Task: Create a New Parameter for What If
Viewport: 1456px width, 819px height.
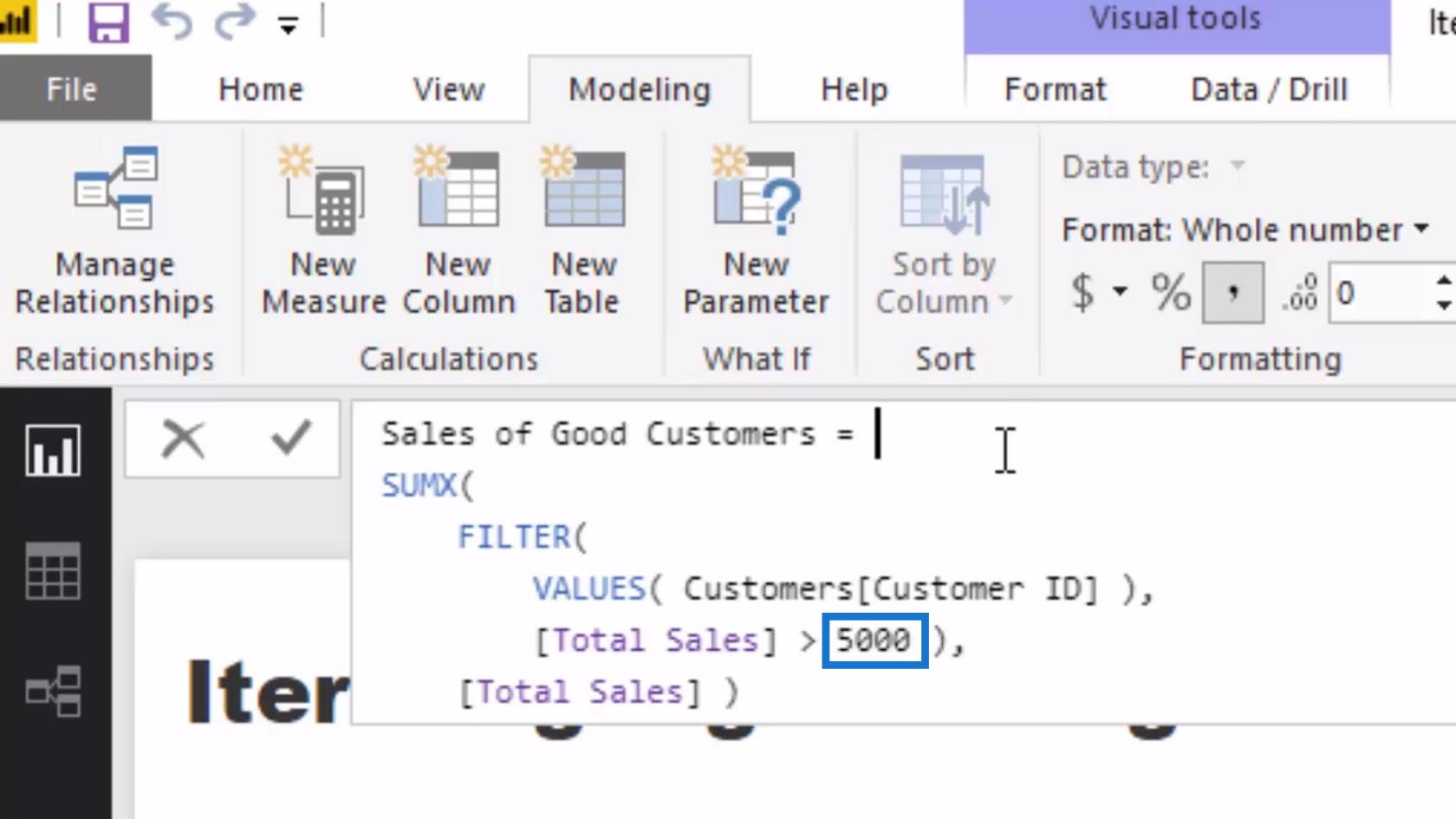Action: (756, 231)
